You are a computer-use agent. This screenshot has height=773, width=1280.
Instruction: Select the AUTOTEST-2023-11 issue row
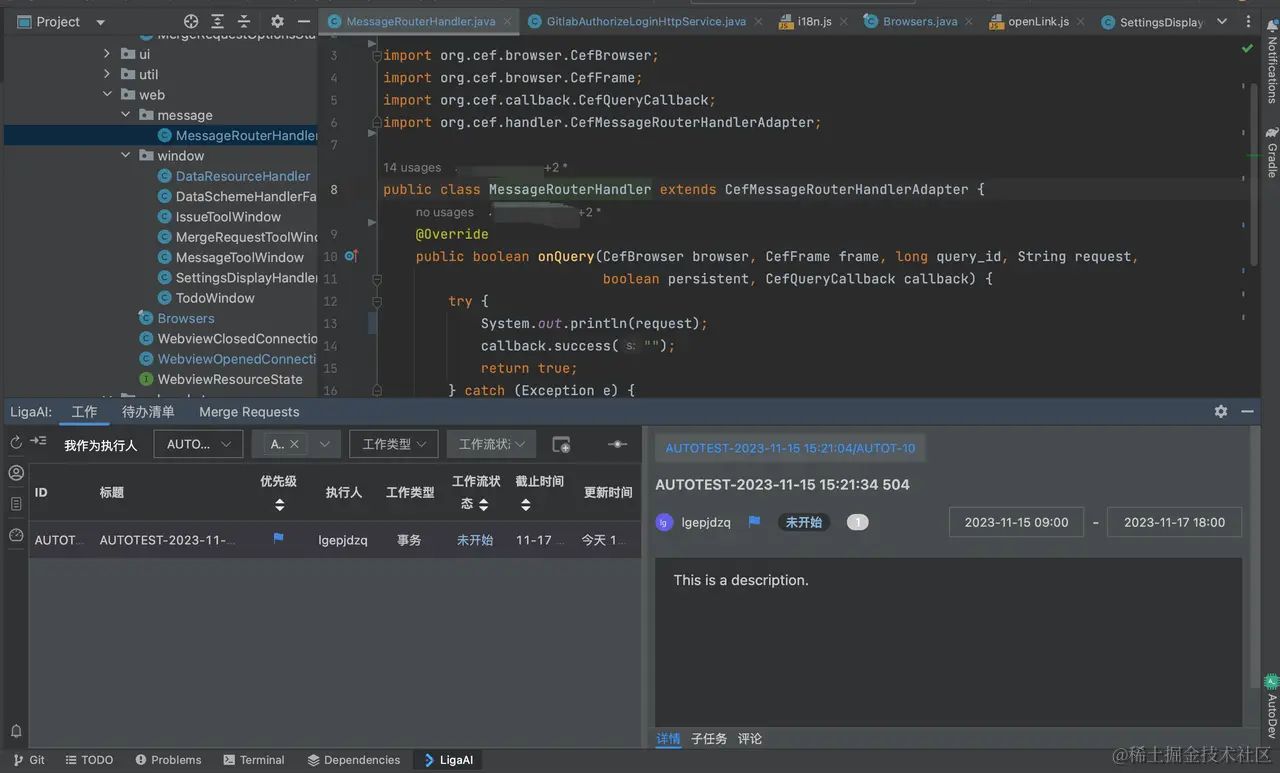335,540
